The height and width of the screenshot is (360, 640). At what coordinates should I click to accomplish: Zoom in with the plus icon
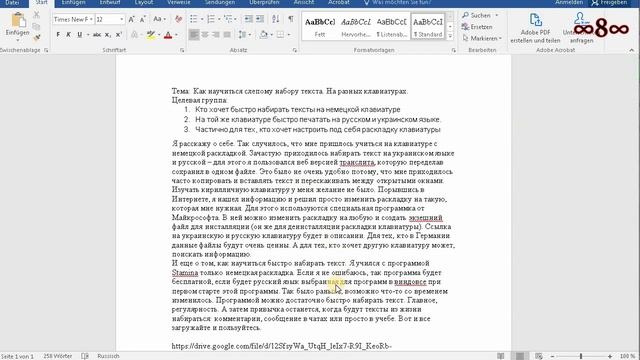(610, 356)
